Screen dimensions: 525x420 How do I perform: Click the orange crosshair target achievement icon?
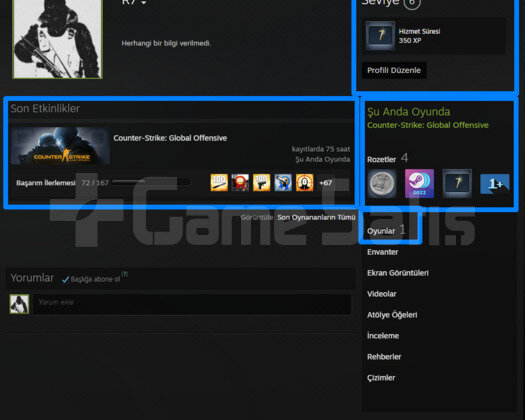tap(304, 183)
